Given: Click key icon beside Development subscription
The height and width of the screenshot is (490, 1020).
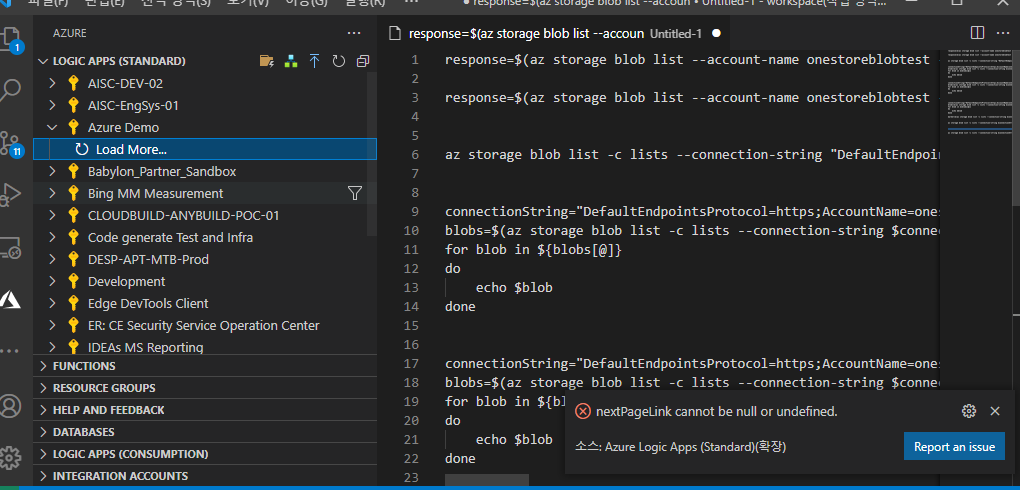Looking at the screenshot, I should (73, 282).
